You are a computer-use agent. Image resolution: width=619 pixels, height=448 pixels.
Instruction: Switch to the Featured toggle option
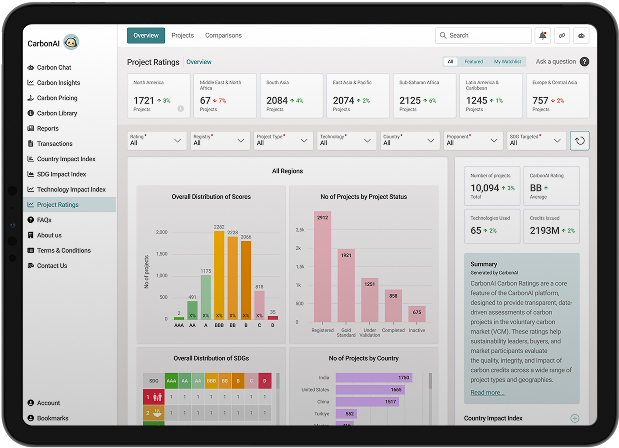coord(473,62)
